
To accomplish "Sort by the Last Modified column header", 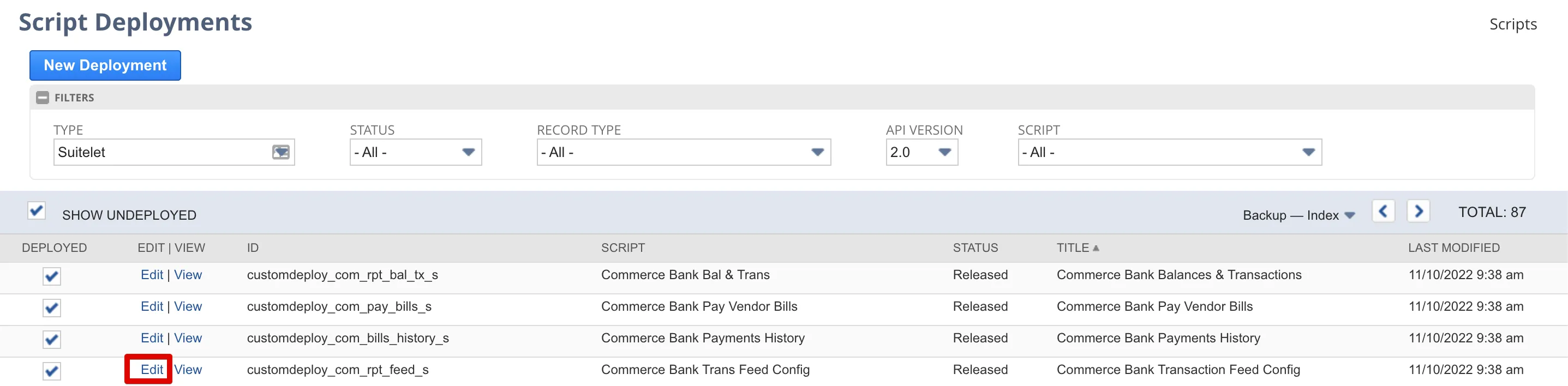I will point(1453,248).
